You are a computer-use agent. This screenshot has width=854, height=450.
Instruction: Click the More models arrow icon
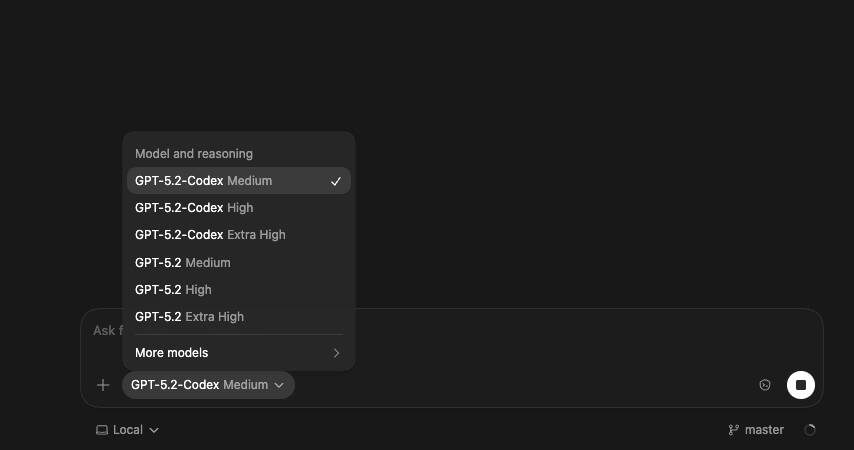336,353
